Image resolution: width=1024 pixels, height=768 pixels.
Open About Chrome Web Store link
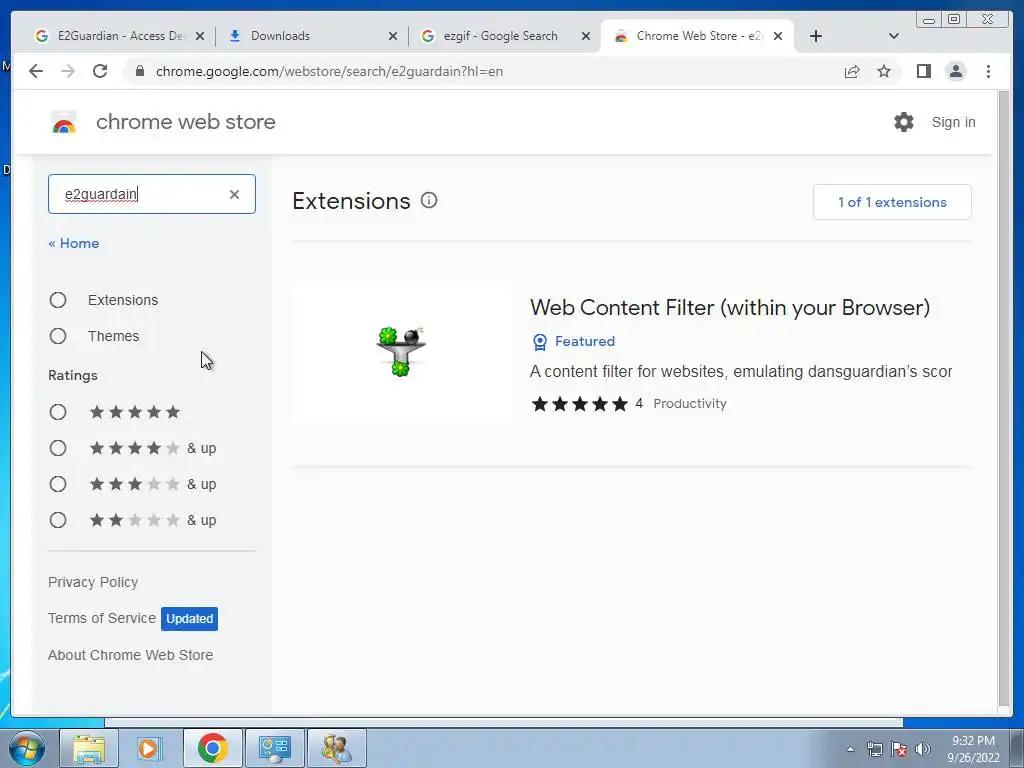[x=131, y=655]
